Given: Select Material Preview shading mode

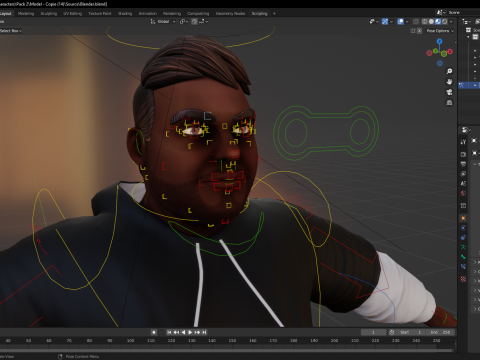Looking at the screenshot, I should click(438, 21).
